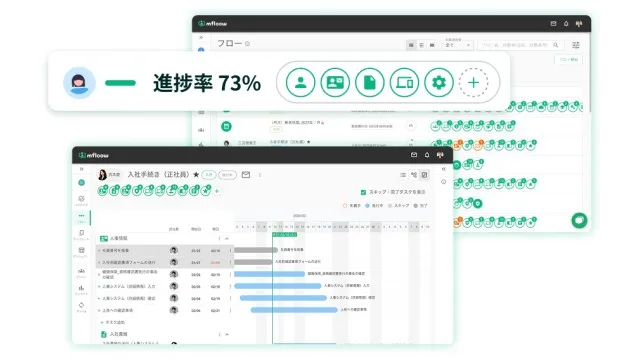
Task: Open the template item in the front sidebar
Action: [81, 235]
